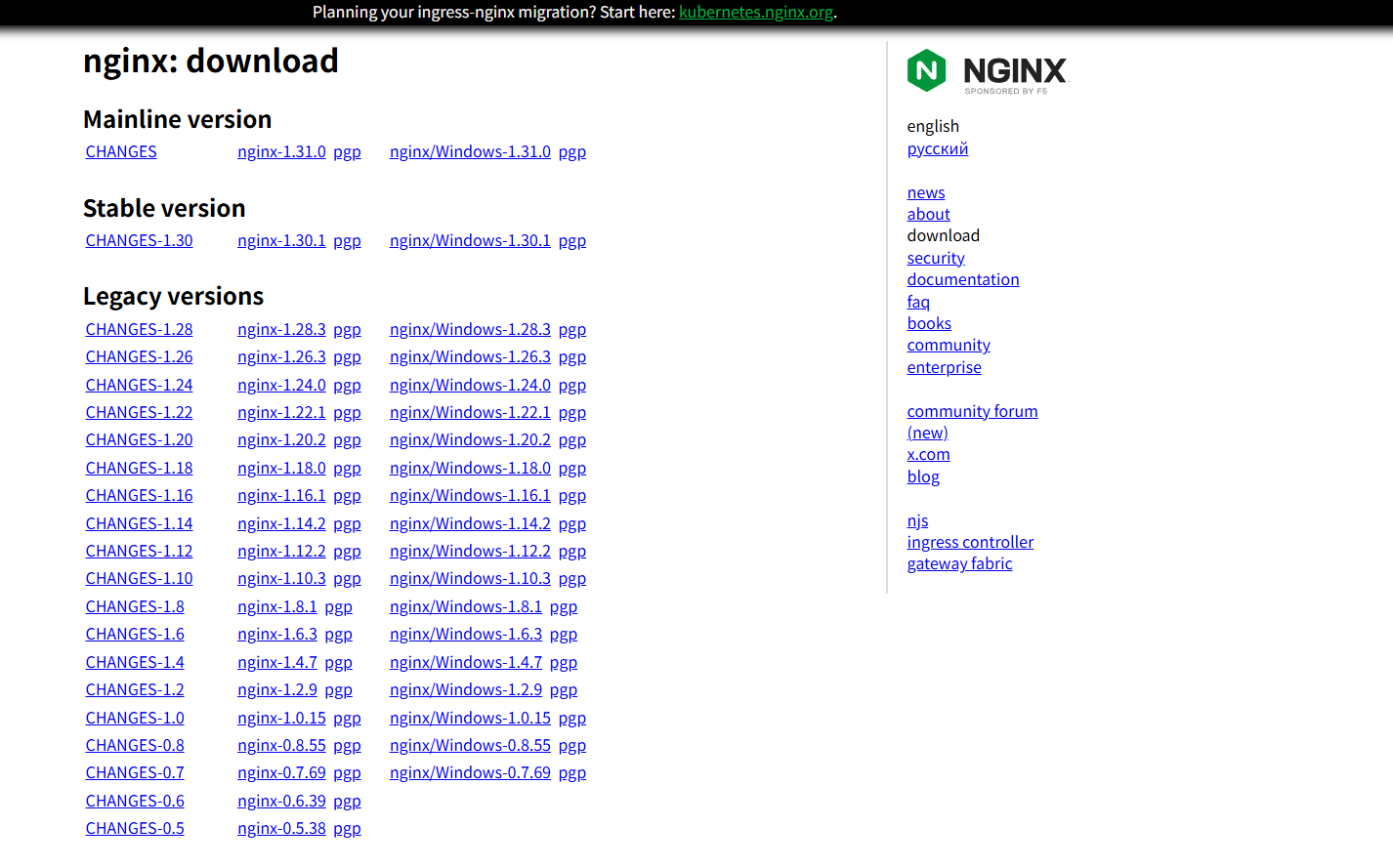Image resolution: width=1393 pixels, height=868 pixels.
Task: Open the njs link
Action: 918,520
